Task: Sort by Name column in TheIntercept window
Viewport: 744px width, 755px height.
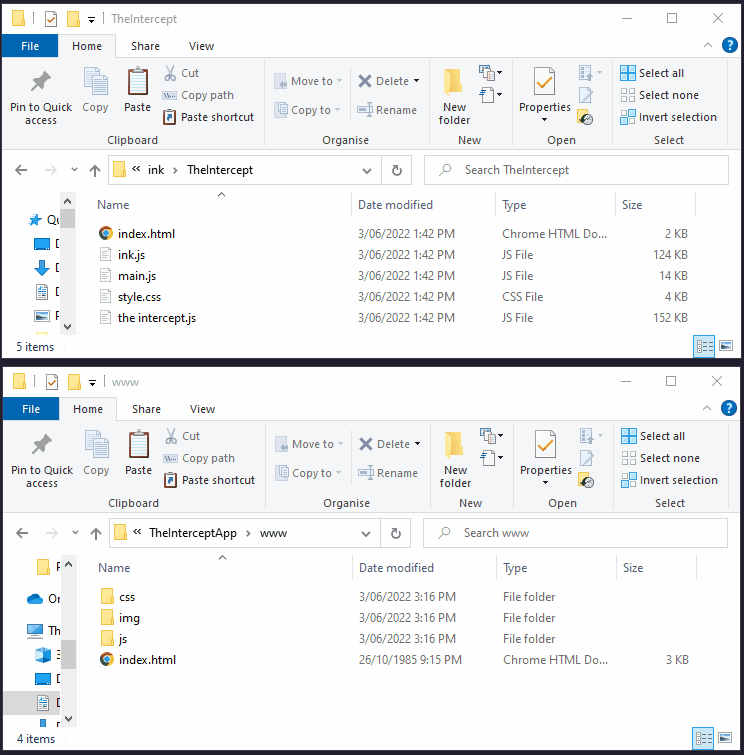Action: tap(222, 205)
